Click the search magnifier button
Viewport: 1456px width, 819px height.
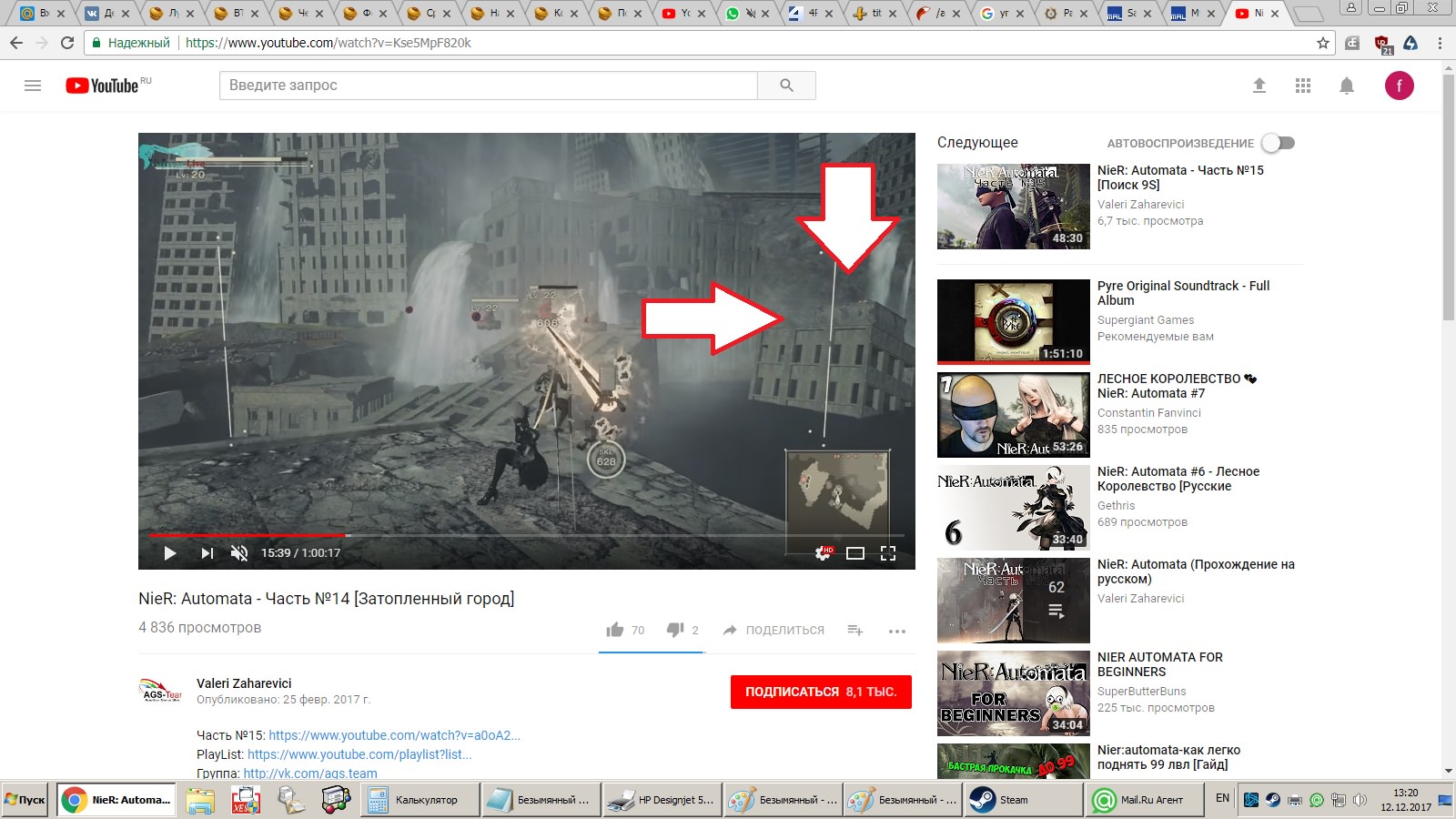pos(786,86)
